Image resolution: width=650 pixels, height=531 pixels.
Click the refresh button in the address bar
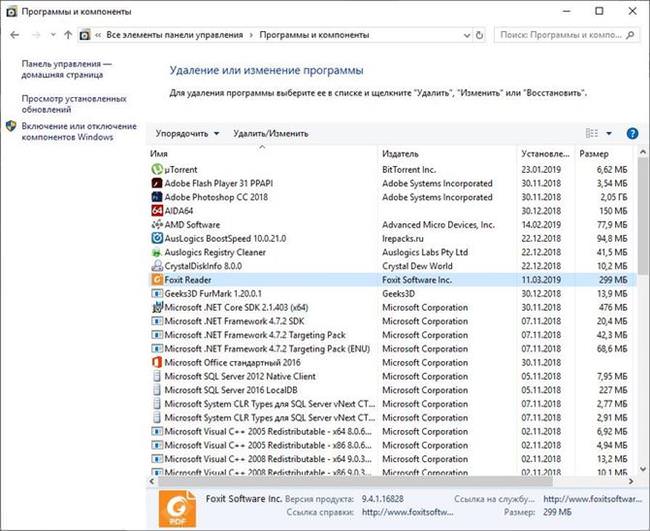pos(479,35)
